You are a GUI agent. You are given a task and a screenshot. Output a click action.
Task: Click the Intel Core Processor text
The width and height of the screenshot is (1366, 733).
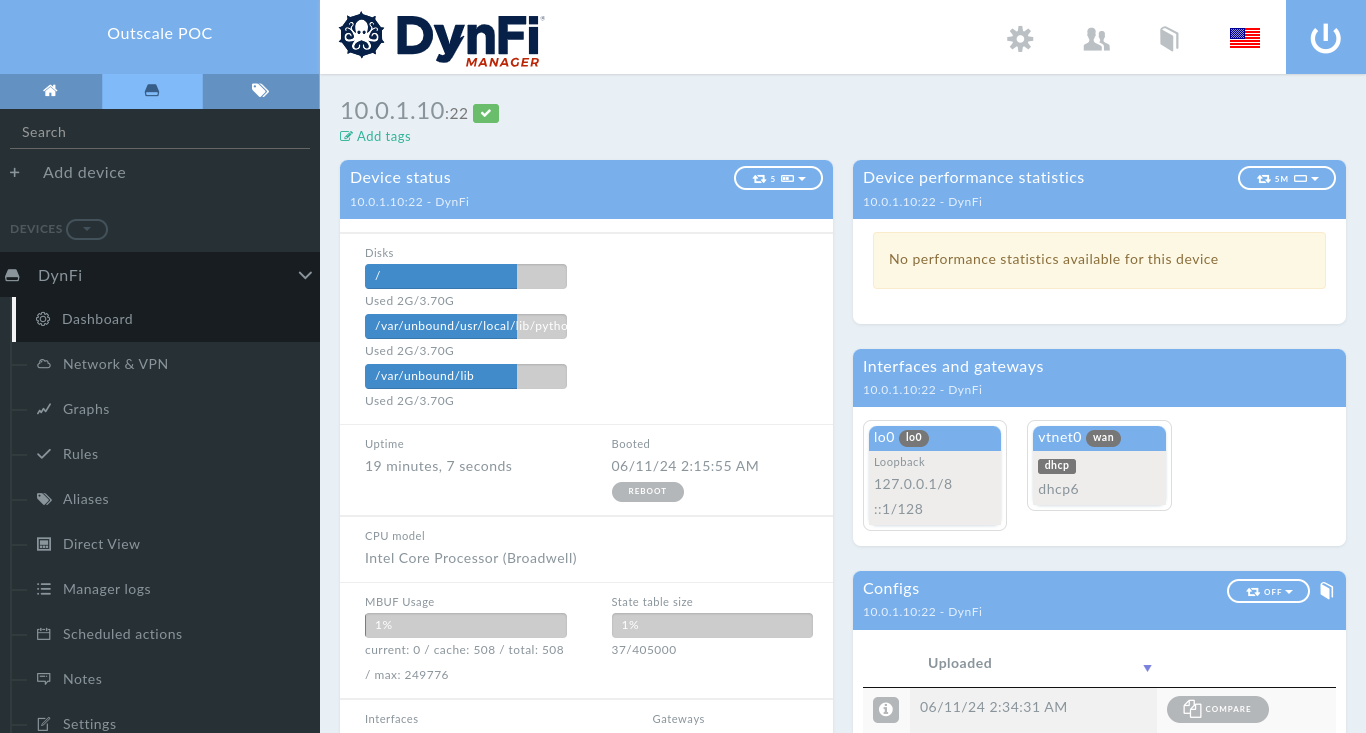[471, 558]
